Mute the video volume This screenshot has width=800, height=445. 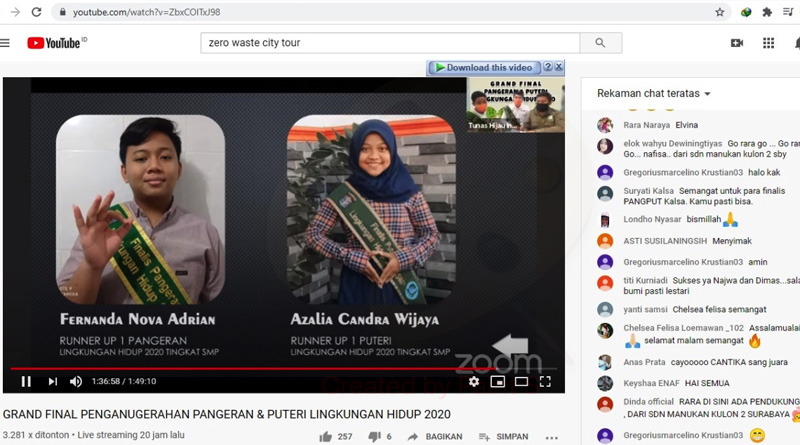(x=76, y=381)
